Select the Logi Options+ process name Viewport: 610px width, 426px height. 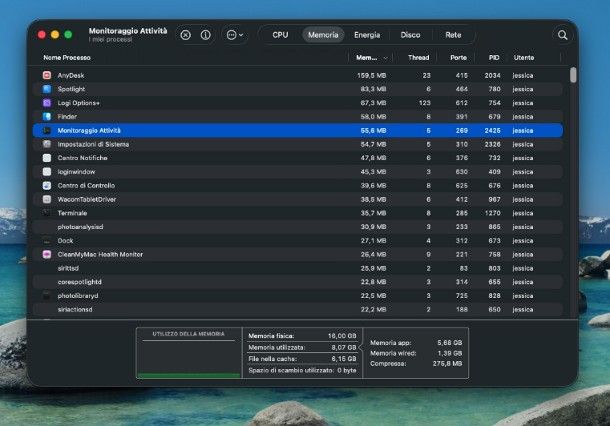[79, 103]
